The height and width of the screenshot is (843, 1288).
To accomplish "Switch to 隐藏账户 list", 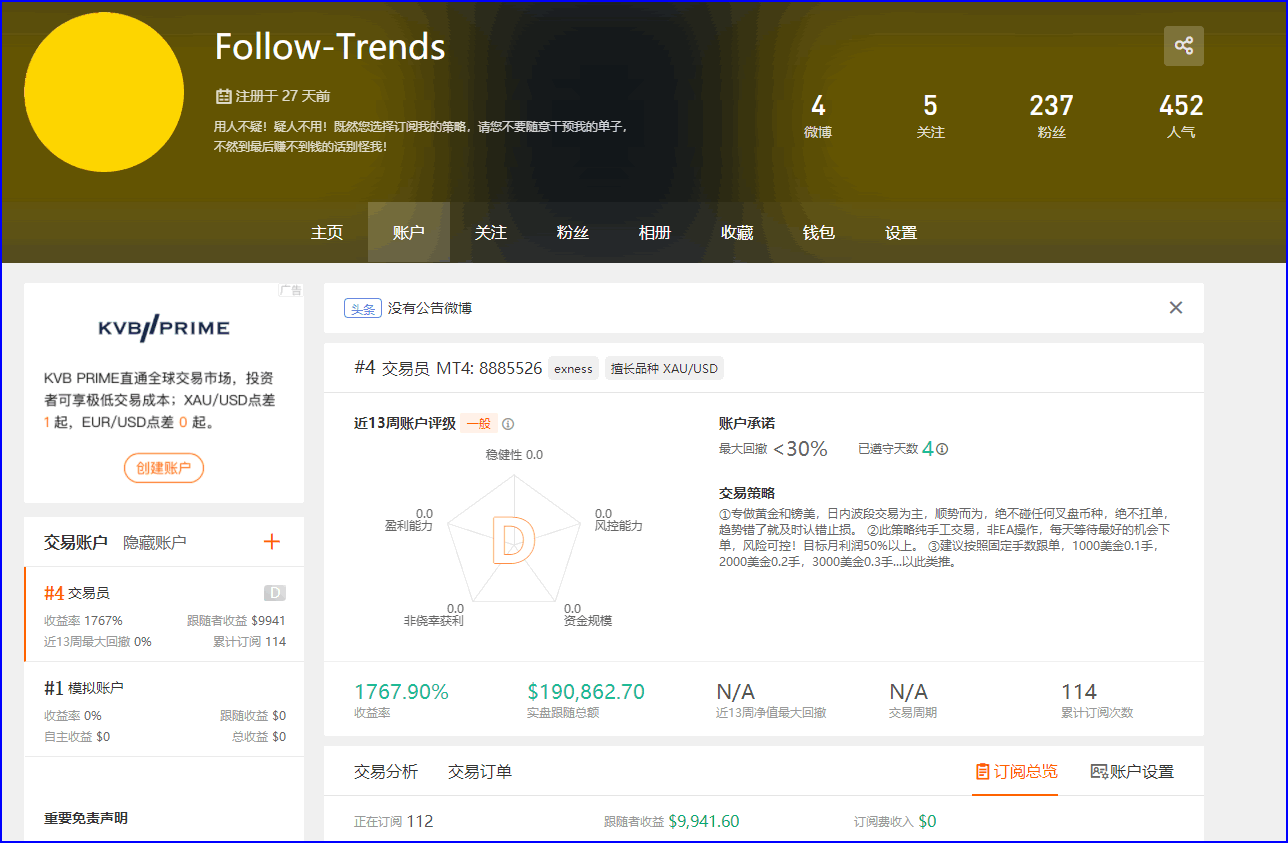I will click(x=155, y=542).
